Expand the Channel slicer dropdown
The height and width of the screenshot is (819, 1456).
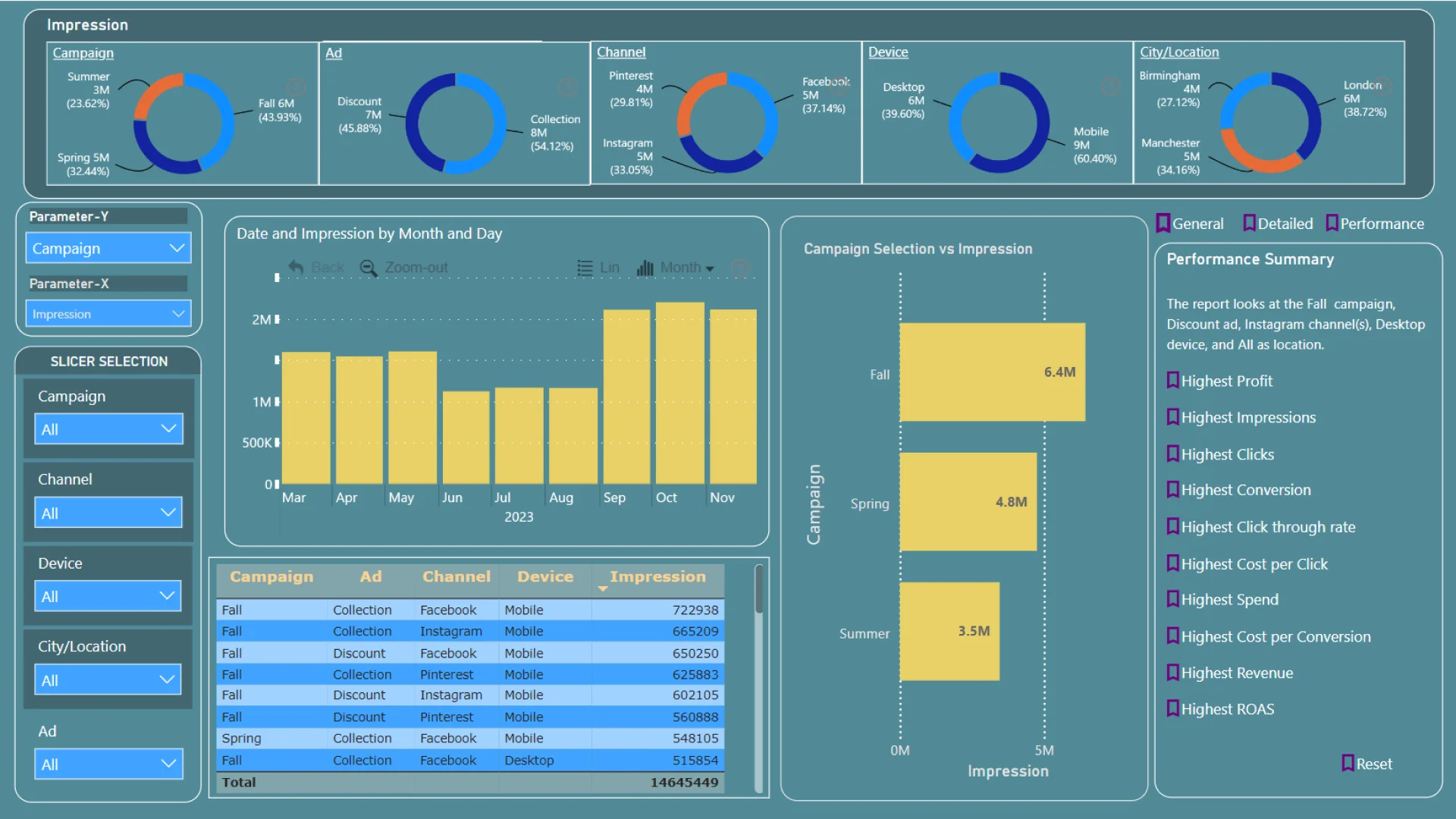point(108,513)
